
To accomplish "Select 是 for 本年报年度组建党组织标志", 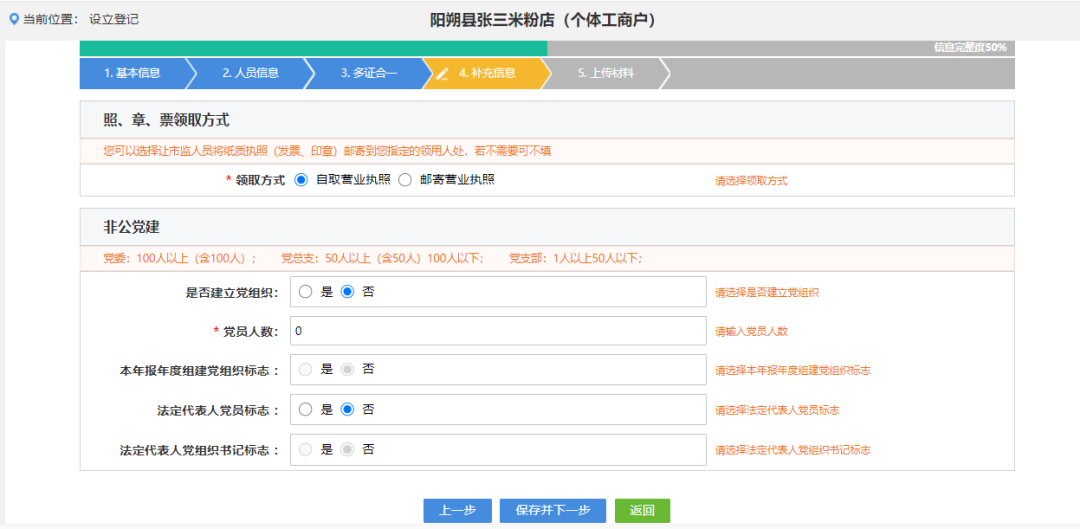I will click(x=306, y=369).
